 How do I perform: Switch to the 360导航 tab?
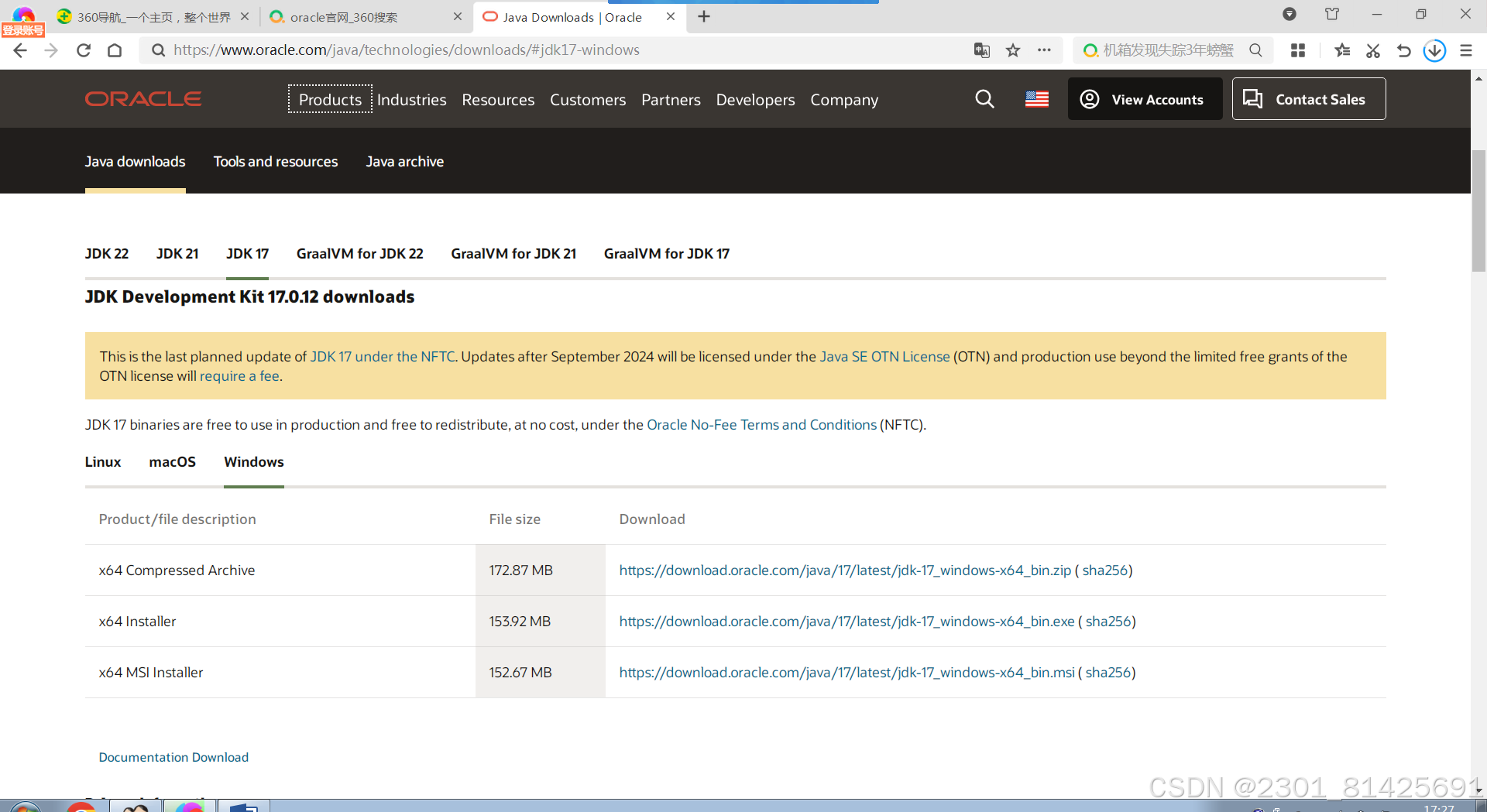(x=153, y=17)
